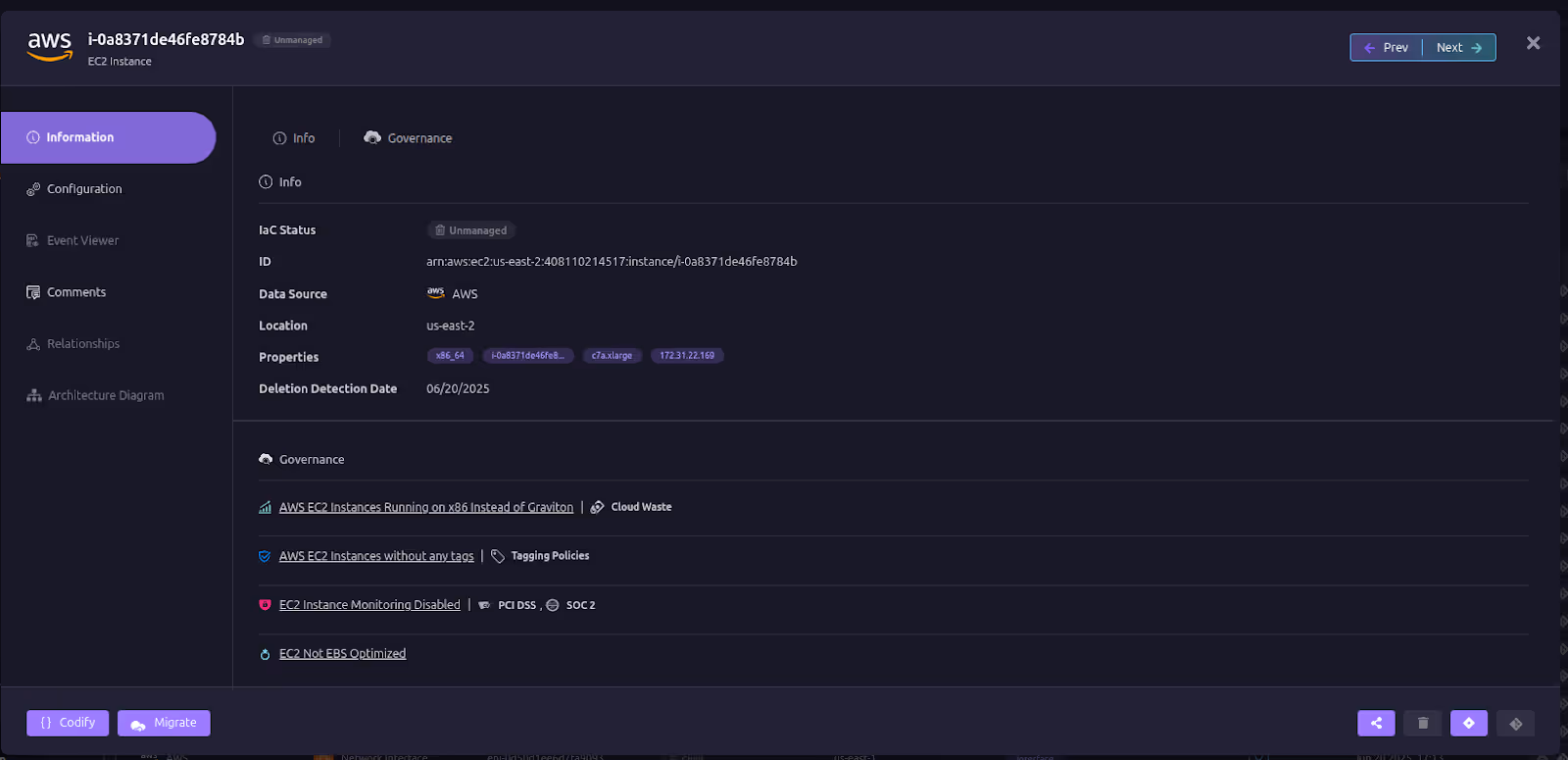Click the AWS data source icon
Viewport: 1568px width, 760px height.
(435, 293)
